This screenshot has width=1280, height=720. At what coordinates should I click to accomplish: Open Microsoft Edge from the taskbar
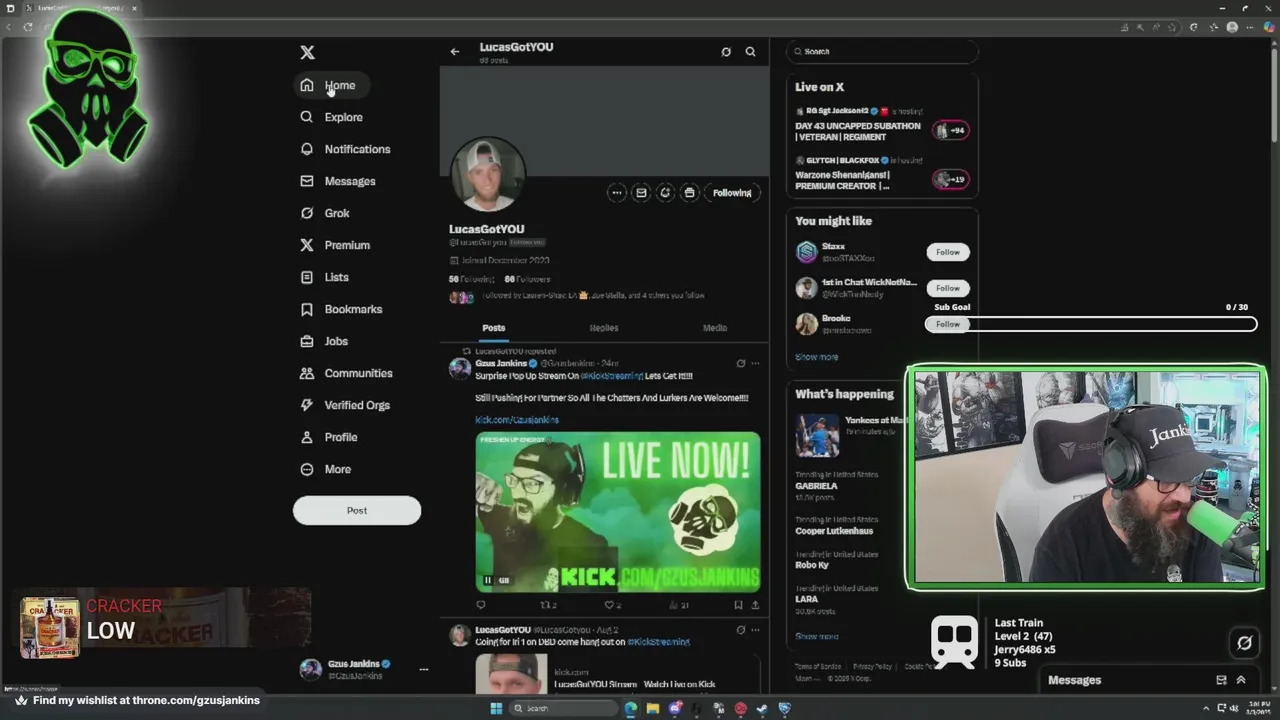pos(630,709)
